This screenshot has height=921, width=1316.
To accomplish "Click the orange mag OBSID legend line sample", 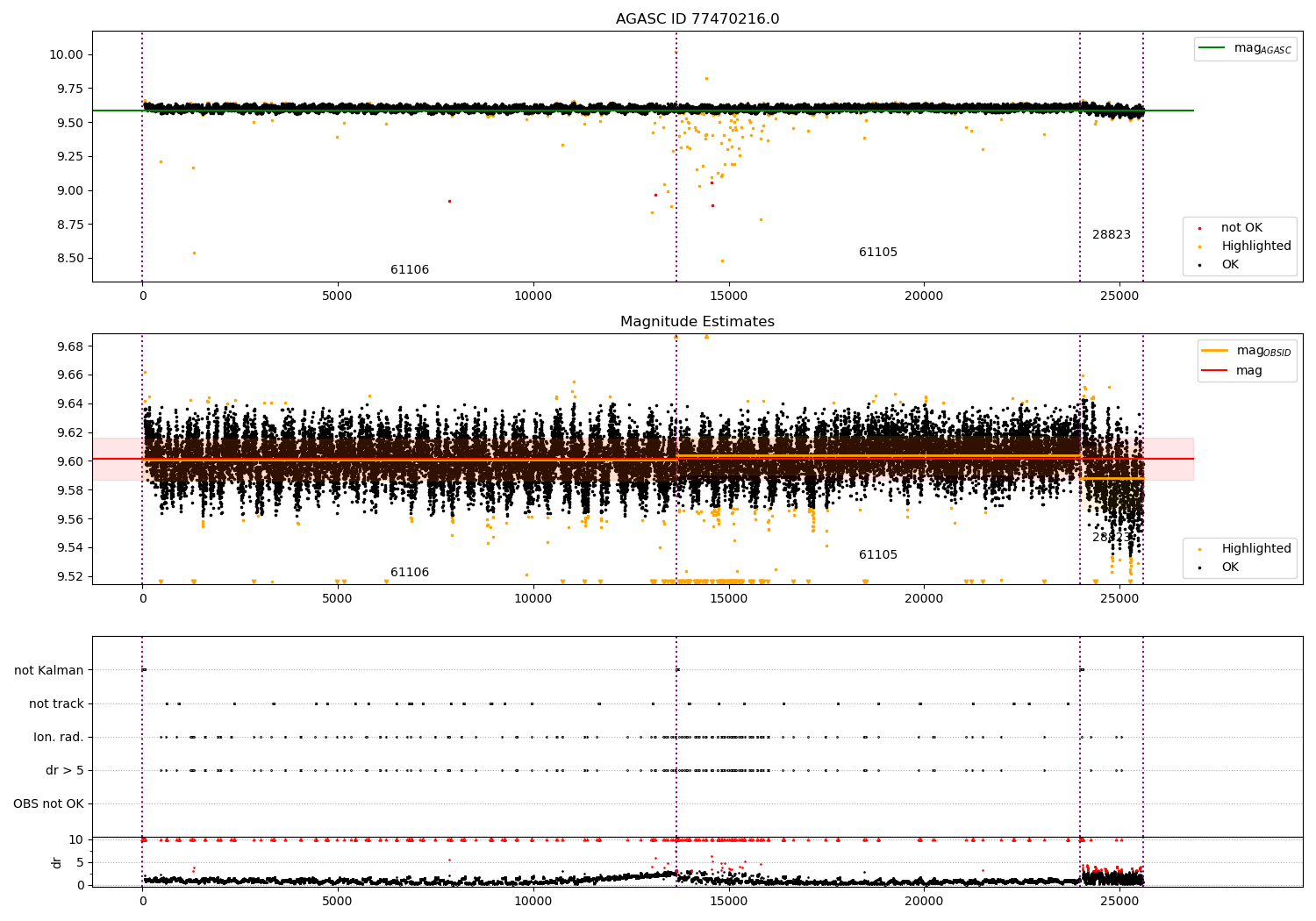I will point(1215,351).
